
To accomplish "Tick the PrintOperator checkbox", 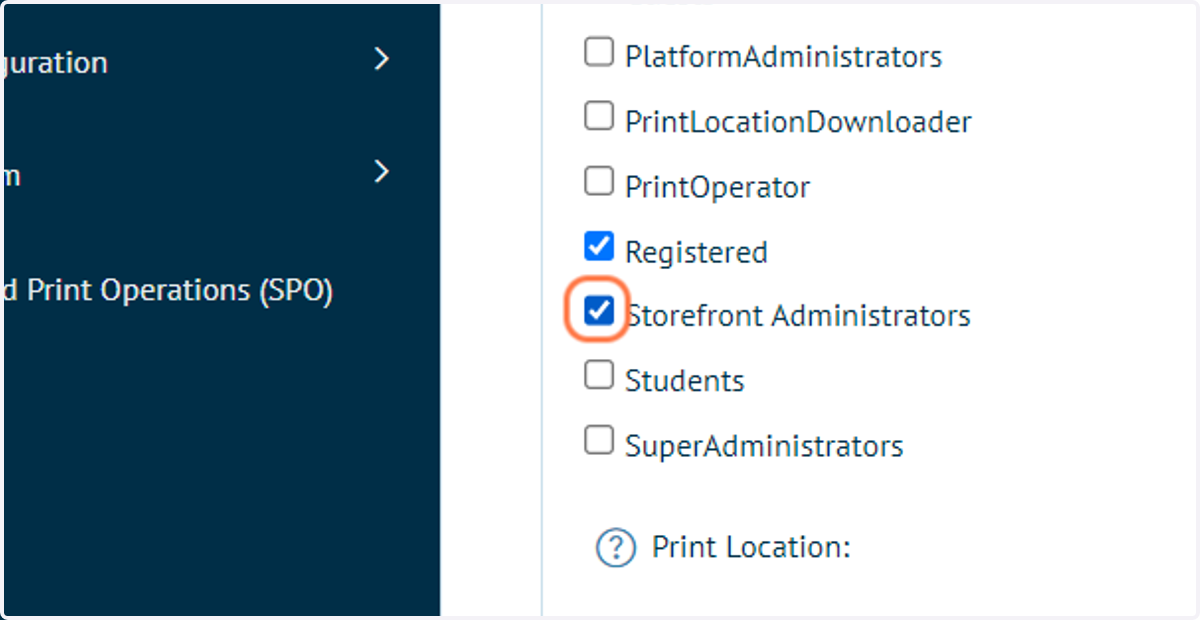I will tap(598, 182).
